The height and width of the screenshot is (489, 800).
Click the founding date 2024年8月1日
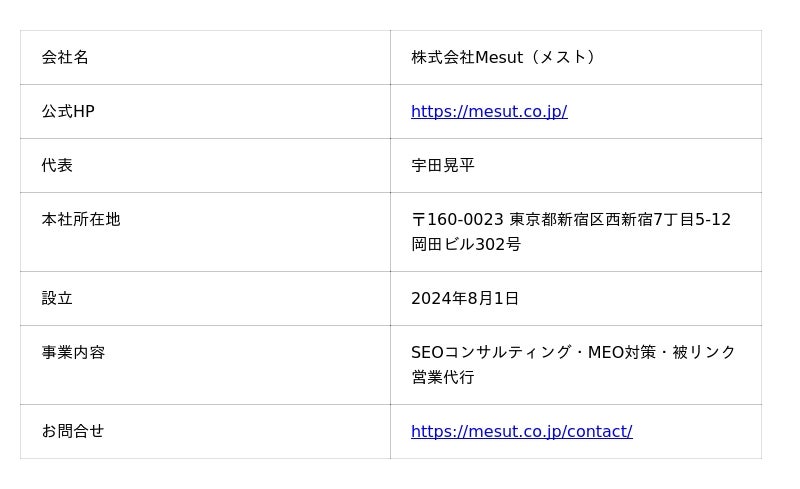pos(465,299)
